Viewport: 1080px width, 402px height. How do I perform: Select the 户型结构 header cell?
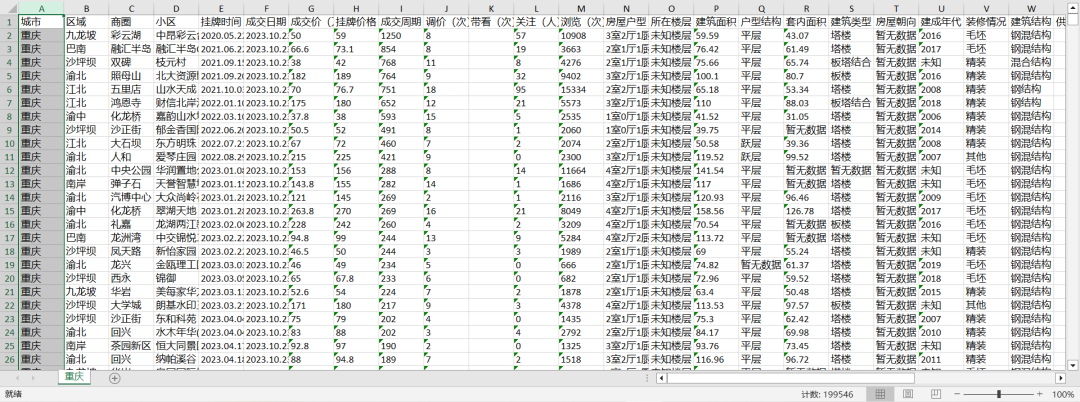click(x=761, y=21)
